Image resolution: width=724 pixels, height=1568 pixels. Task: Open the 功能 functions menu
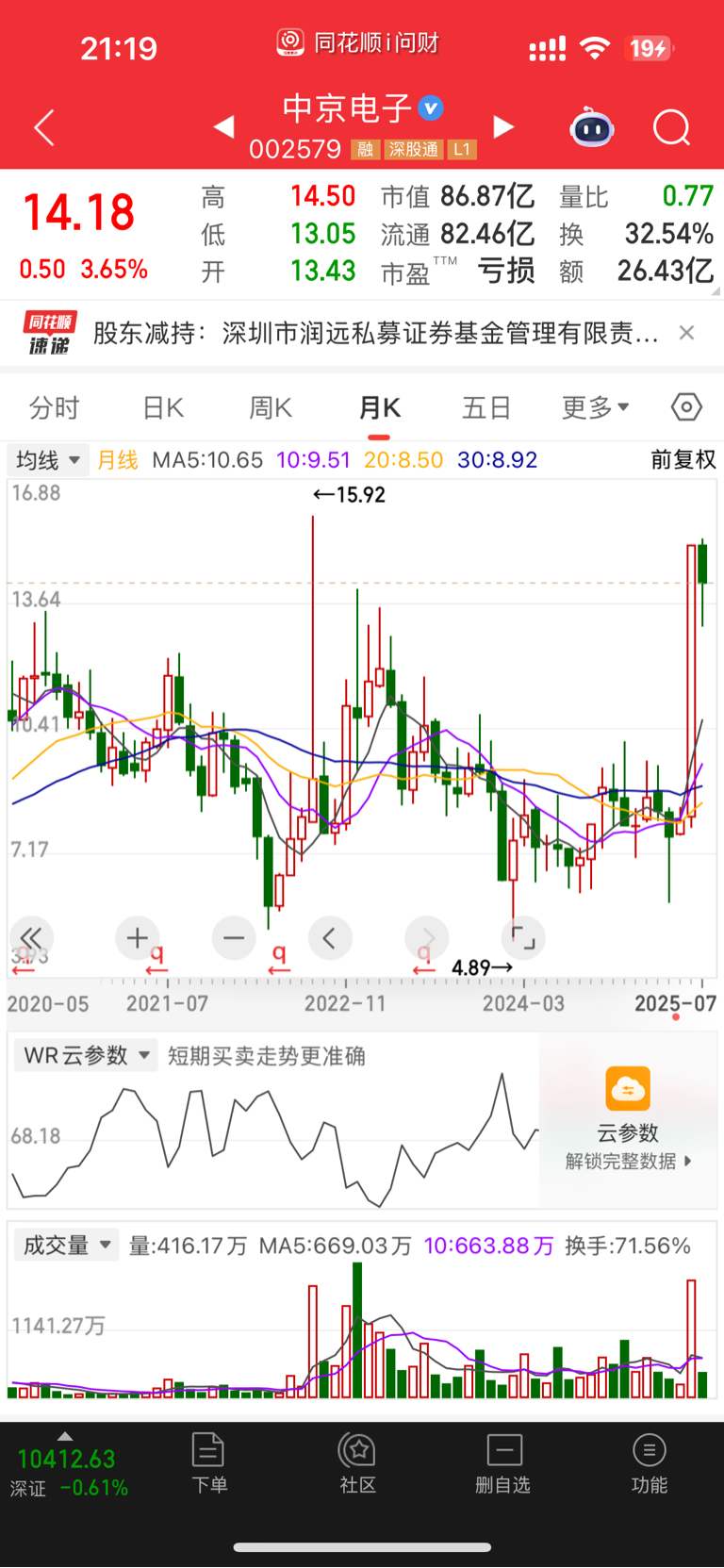tap(649, 1464)
